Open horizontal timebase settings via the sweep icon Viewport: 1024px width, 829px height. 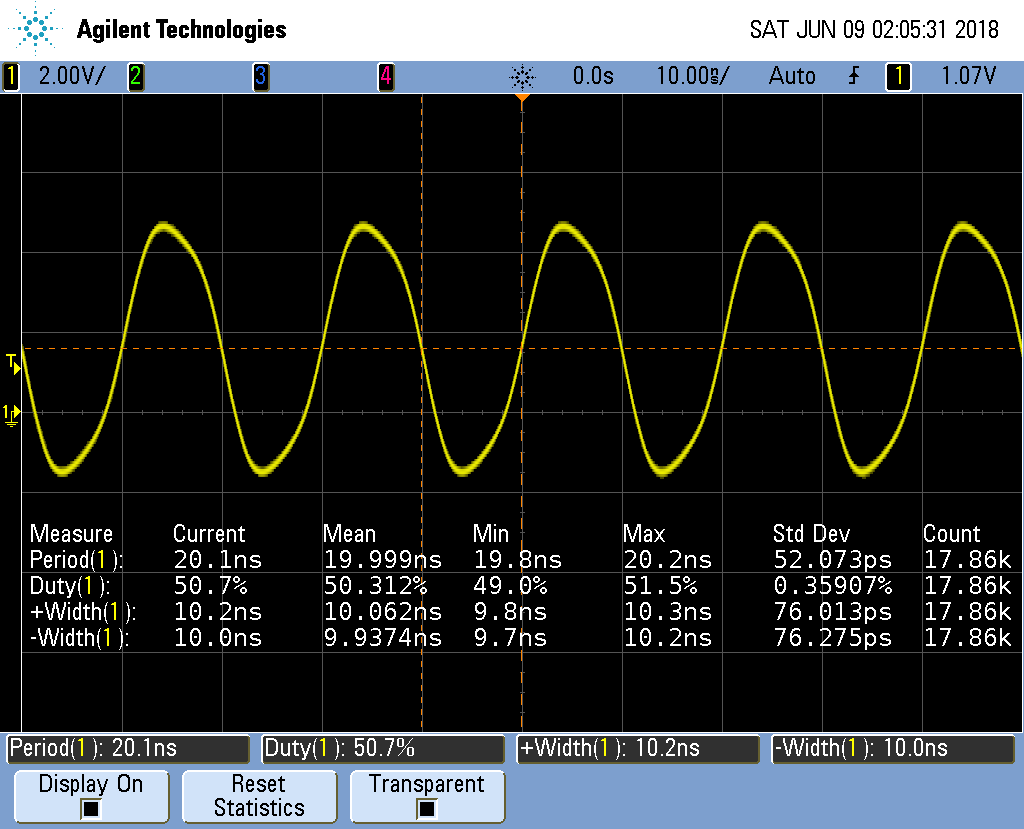click(x=522, y=75)
